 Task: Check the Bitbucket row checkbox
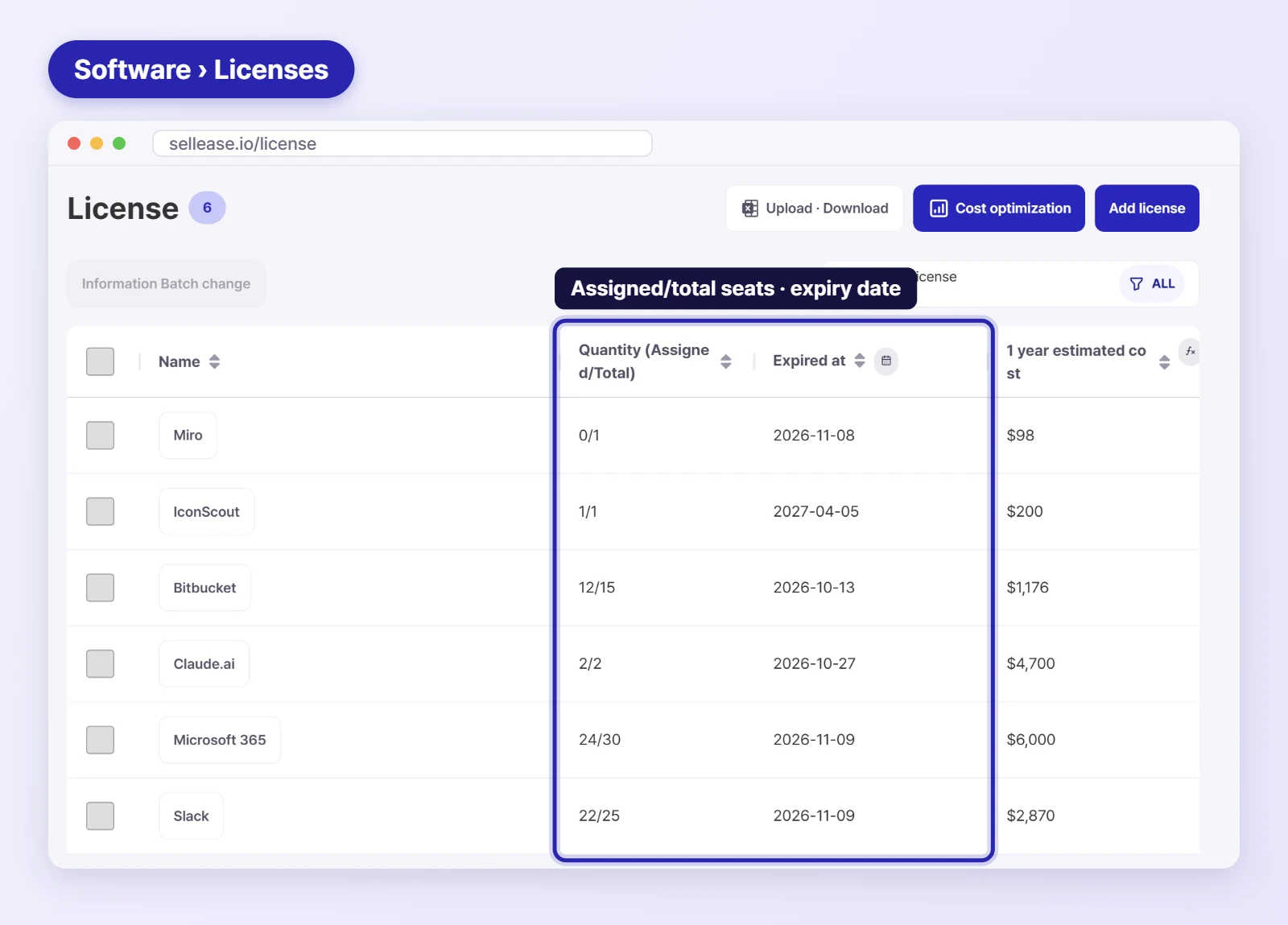click(100, 588)
